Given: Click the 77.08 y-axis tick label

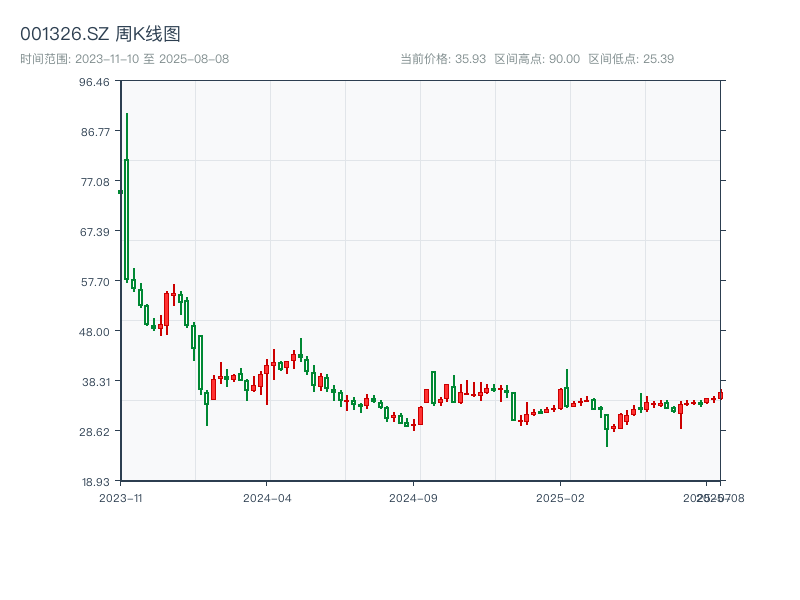Looking at the screenshot, I should [94, 182].
